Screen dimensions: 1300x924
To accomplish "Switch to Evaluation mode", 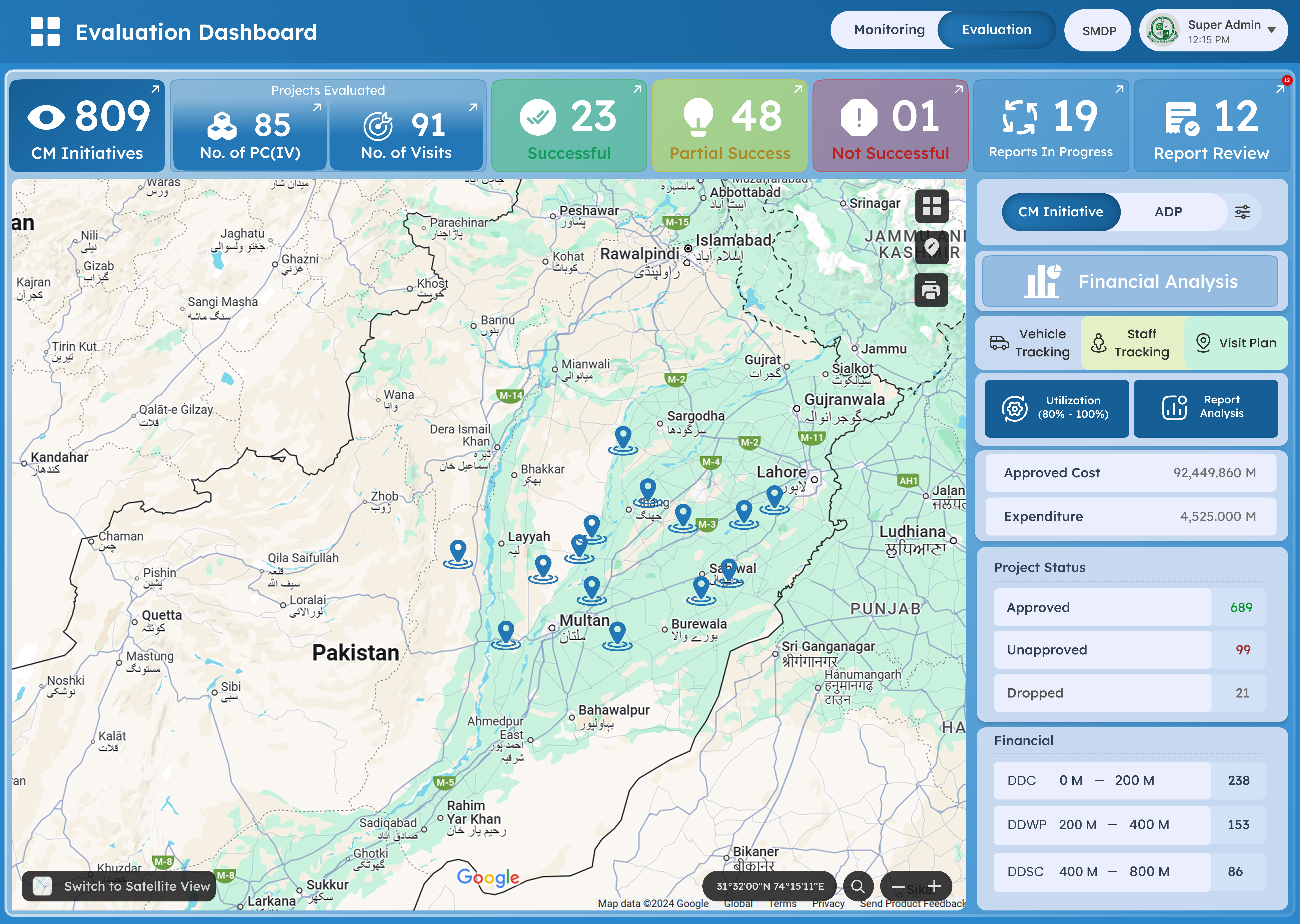I will pos(997,30).
